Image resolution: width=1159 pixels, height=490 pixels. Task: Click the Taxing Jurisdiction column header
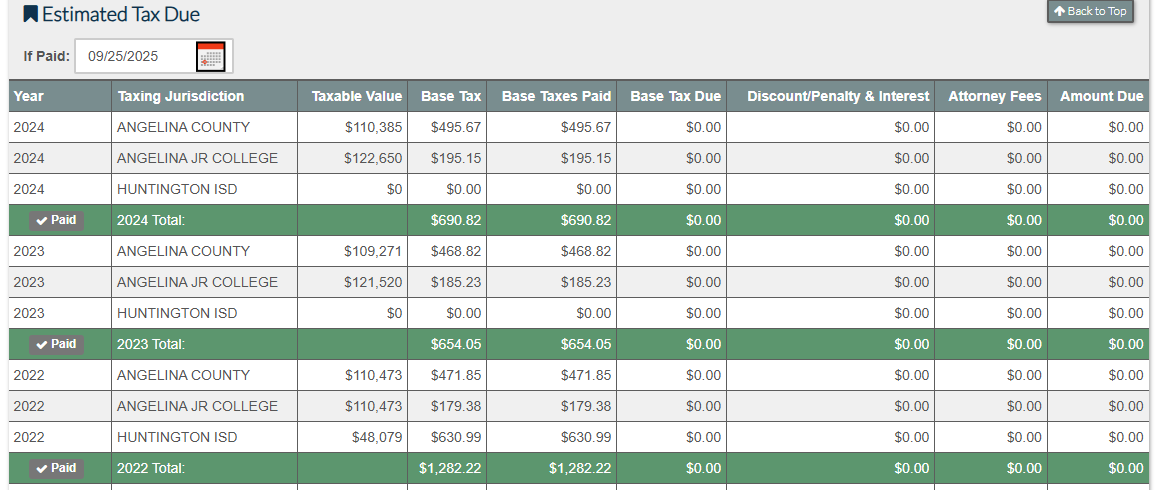point(181,96)
